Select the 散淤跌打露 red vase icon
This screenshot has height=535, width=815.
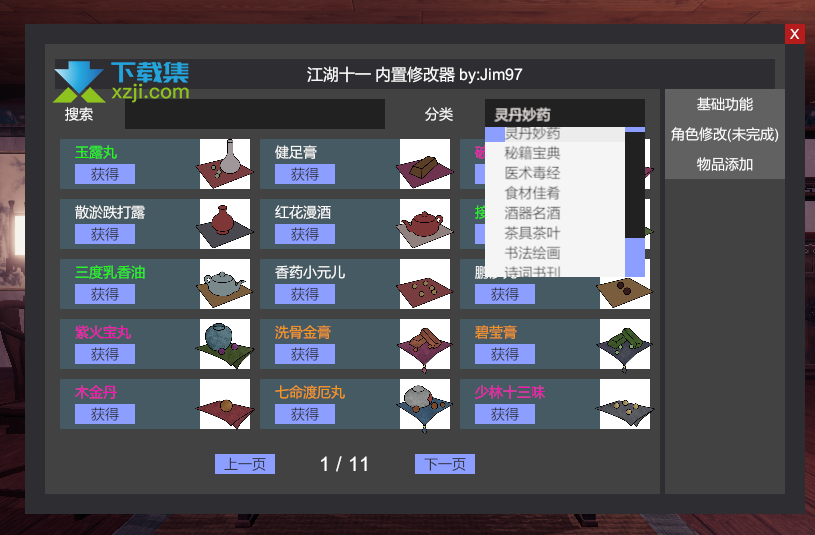pyautogui.click(x=225, y=224)
